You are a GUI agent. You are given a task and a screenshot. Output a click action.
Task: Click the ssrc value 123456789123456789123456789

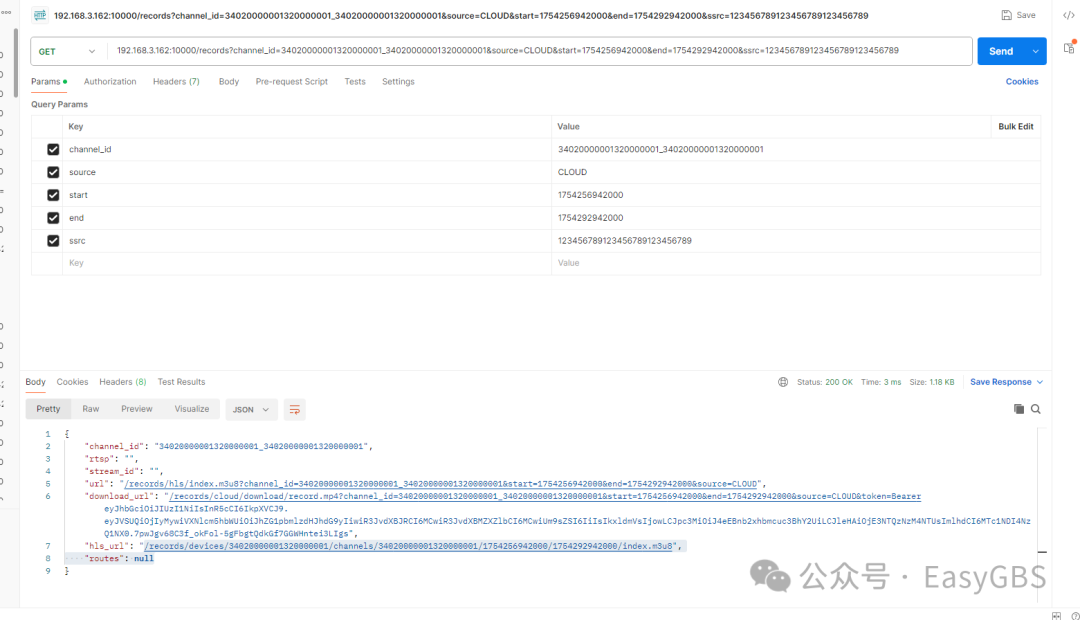point(624,240)
